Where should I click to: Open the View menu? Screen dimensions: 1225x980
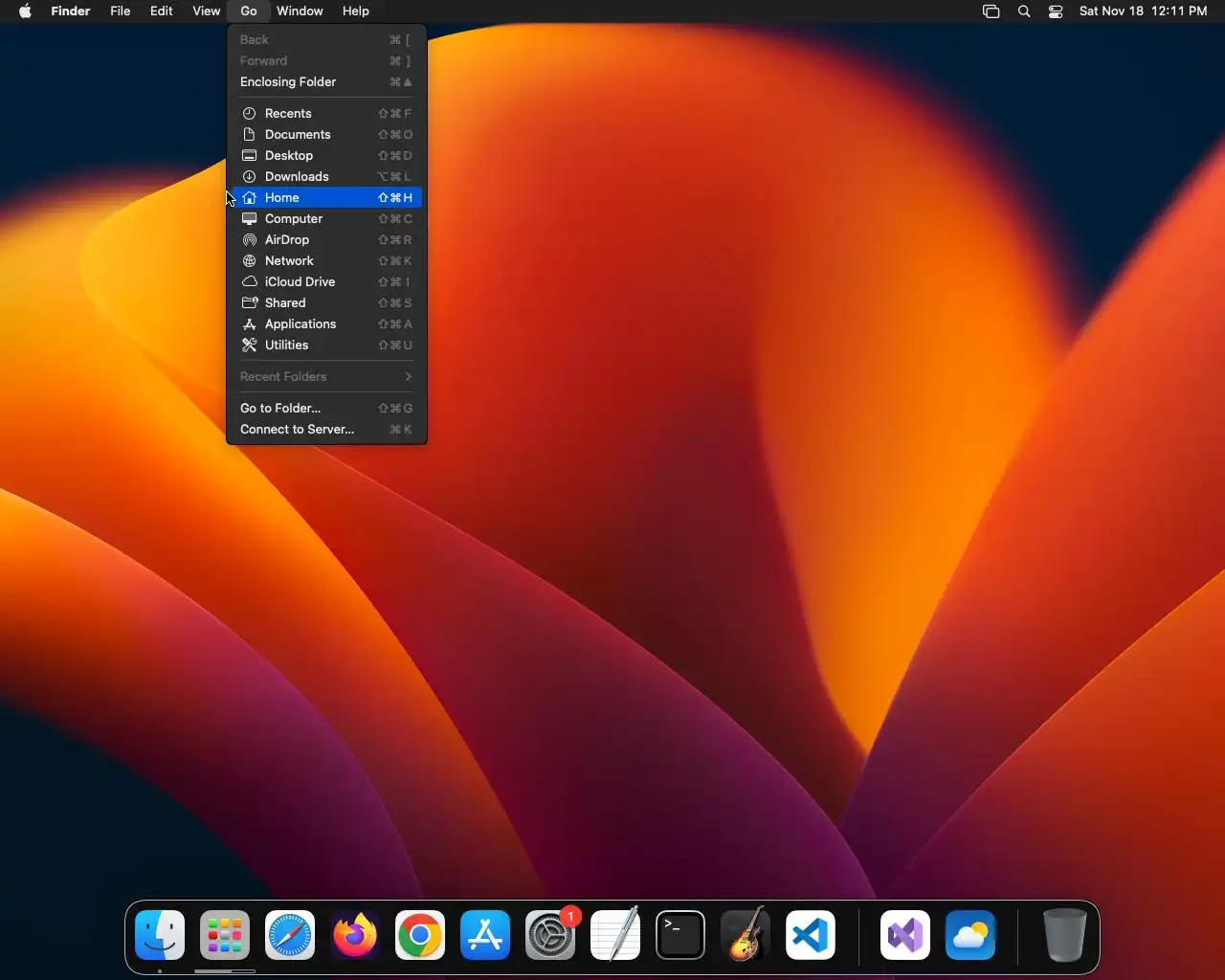point(207,11)
